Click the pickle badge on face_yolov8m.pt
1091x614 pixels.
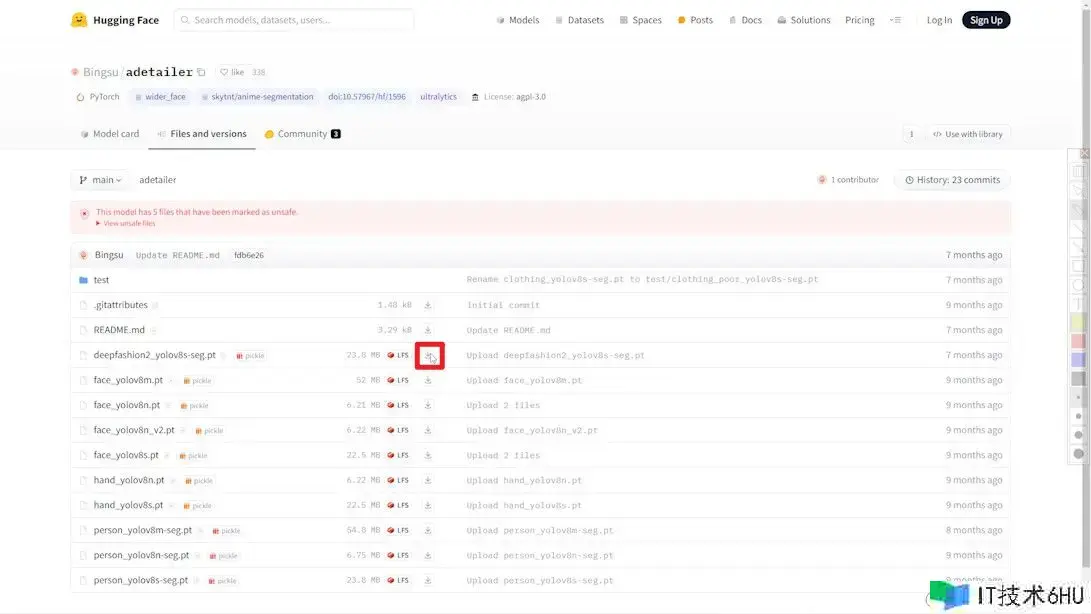pyautogui.click(x=197, y=381)
